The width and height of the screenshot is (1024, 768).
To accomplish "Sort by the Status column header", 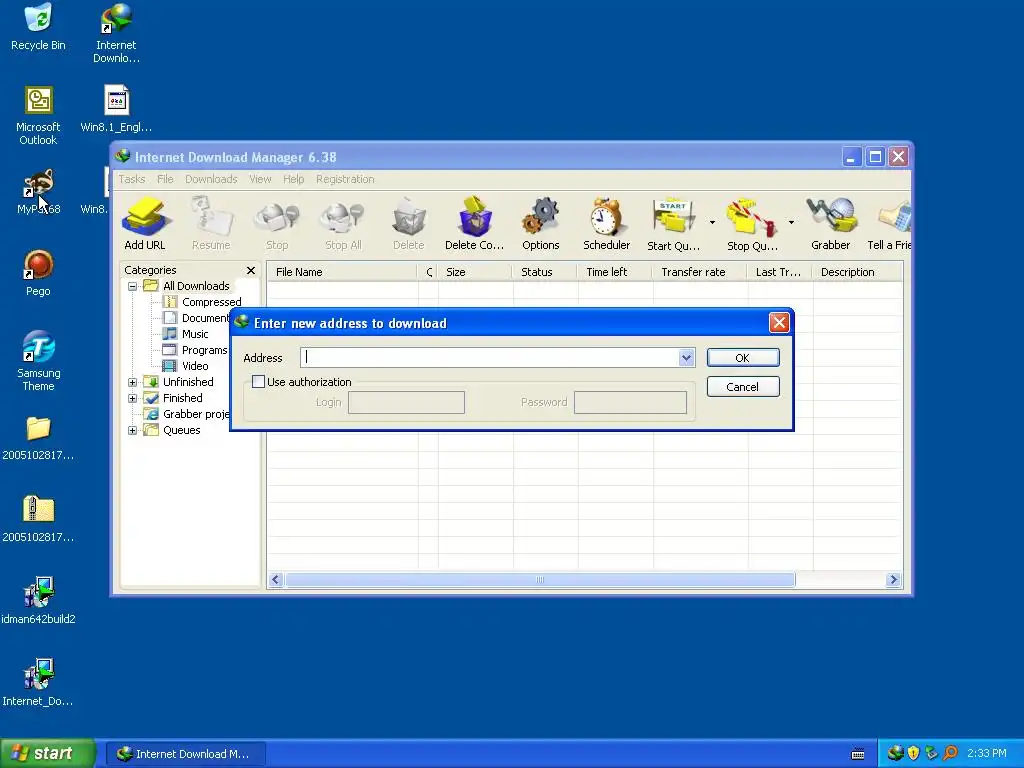I will click(x=545, y=272).
